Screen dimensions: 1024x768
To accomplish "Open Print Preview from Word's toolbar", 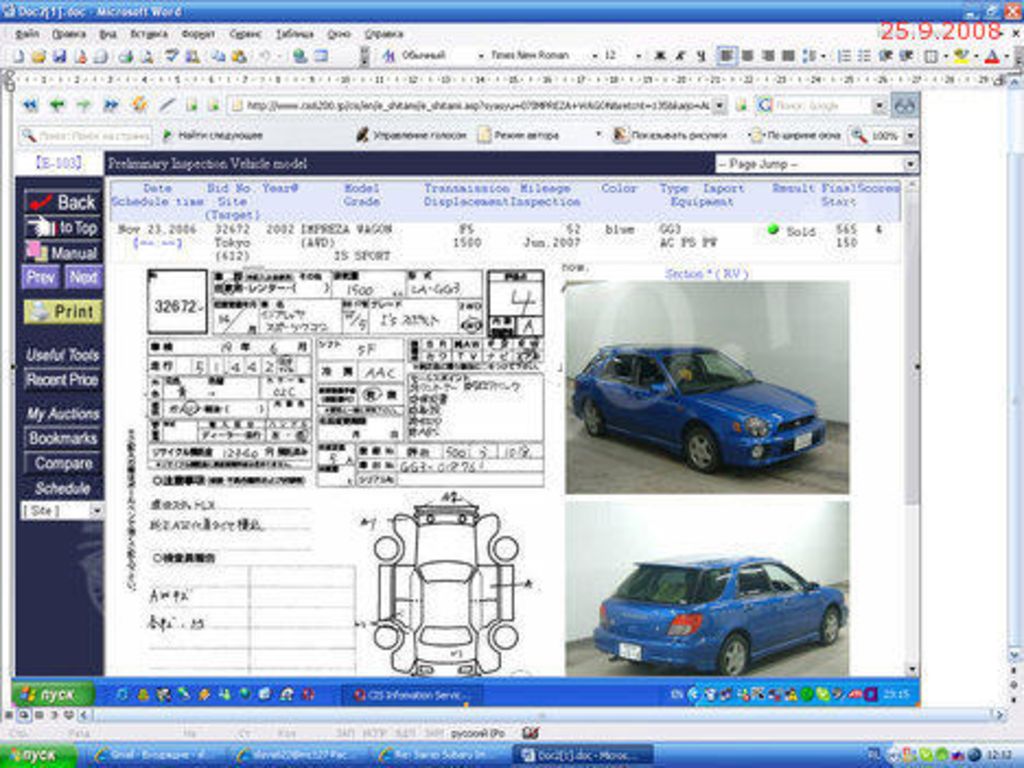I will (x=147, y=57).
